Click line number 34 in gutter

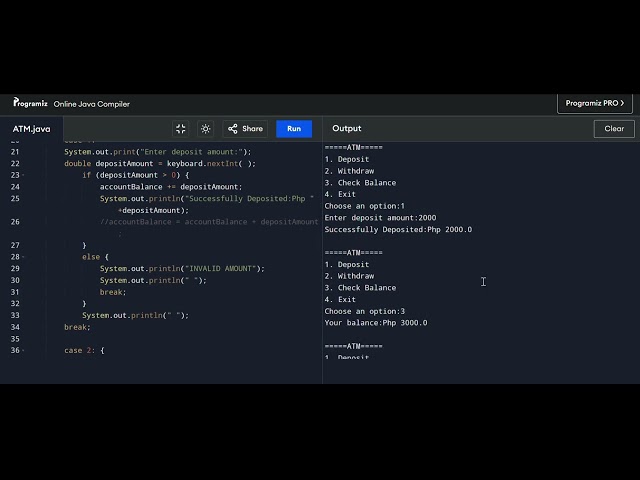point(15,327)
